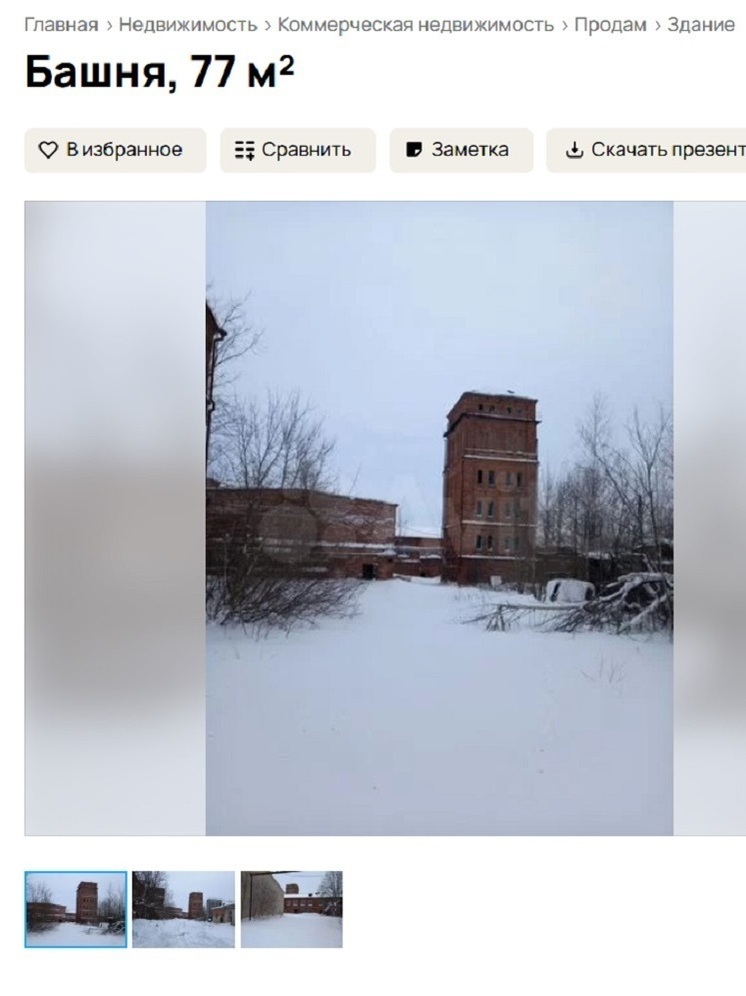Click the heart icon for favorites

[48, 150]
